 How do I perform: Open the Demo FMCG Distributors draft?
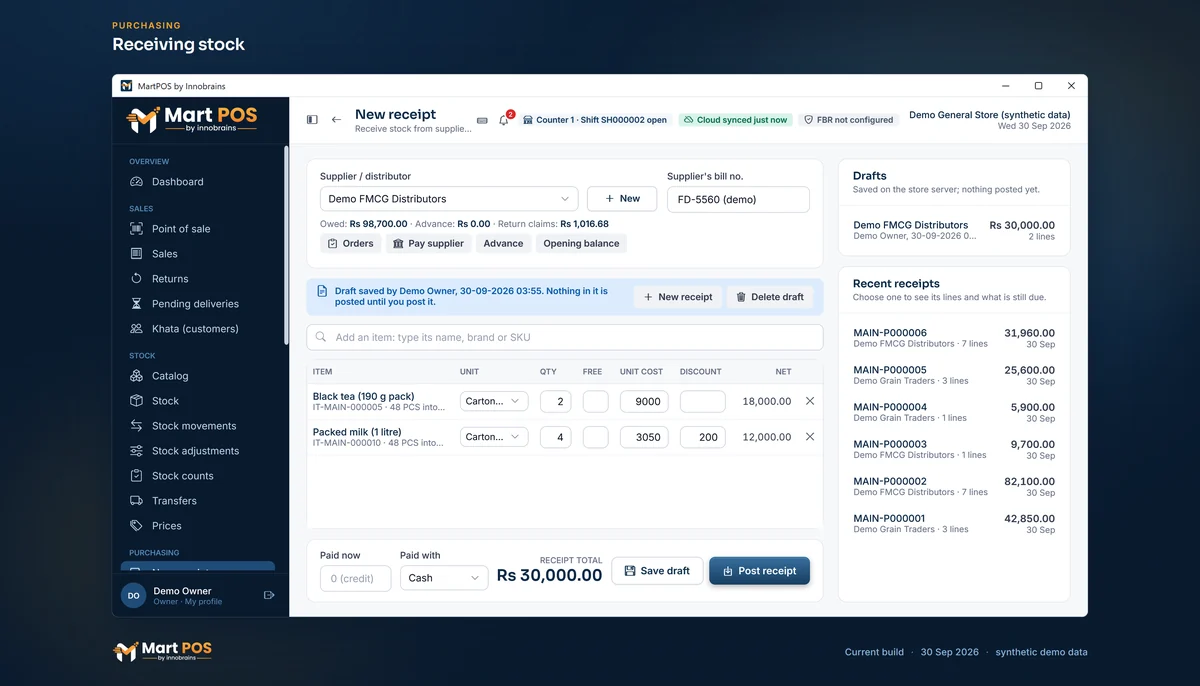pos(954,231)
